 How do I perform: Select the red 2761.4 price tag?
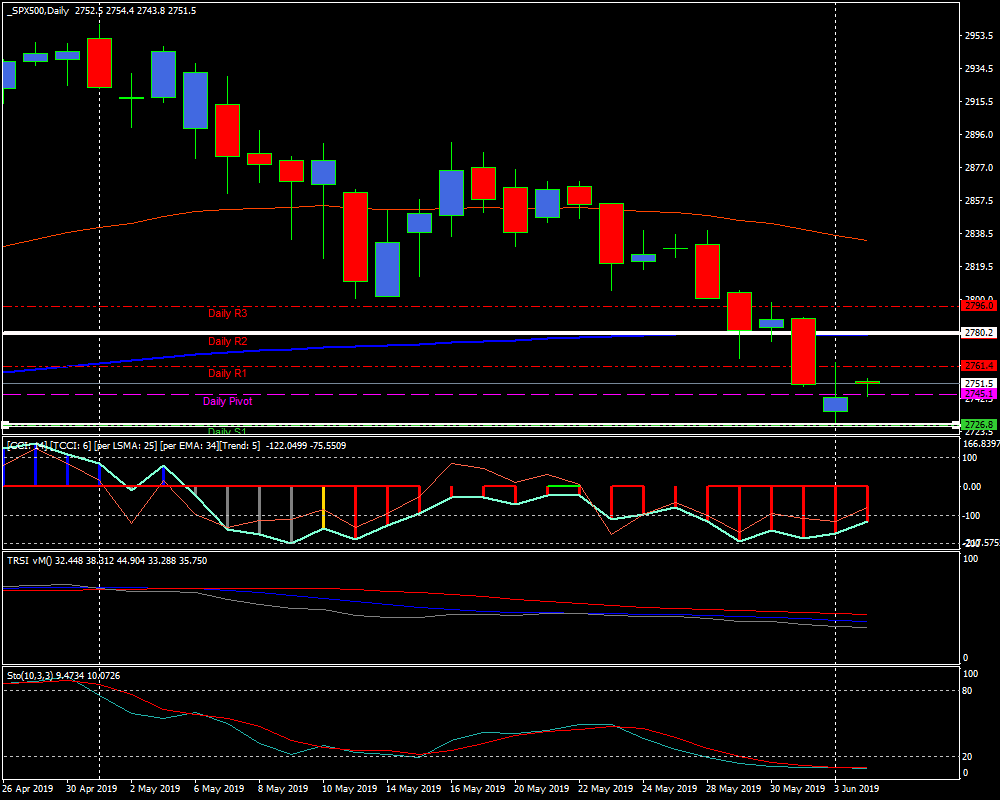(x=978, y=366)
